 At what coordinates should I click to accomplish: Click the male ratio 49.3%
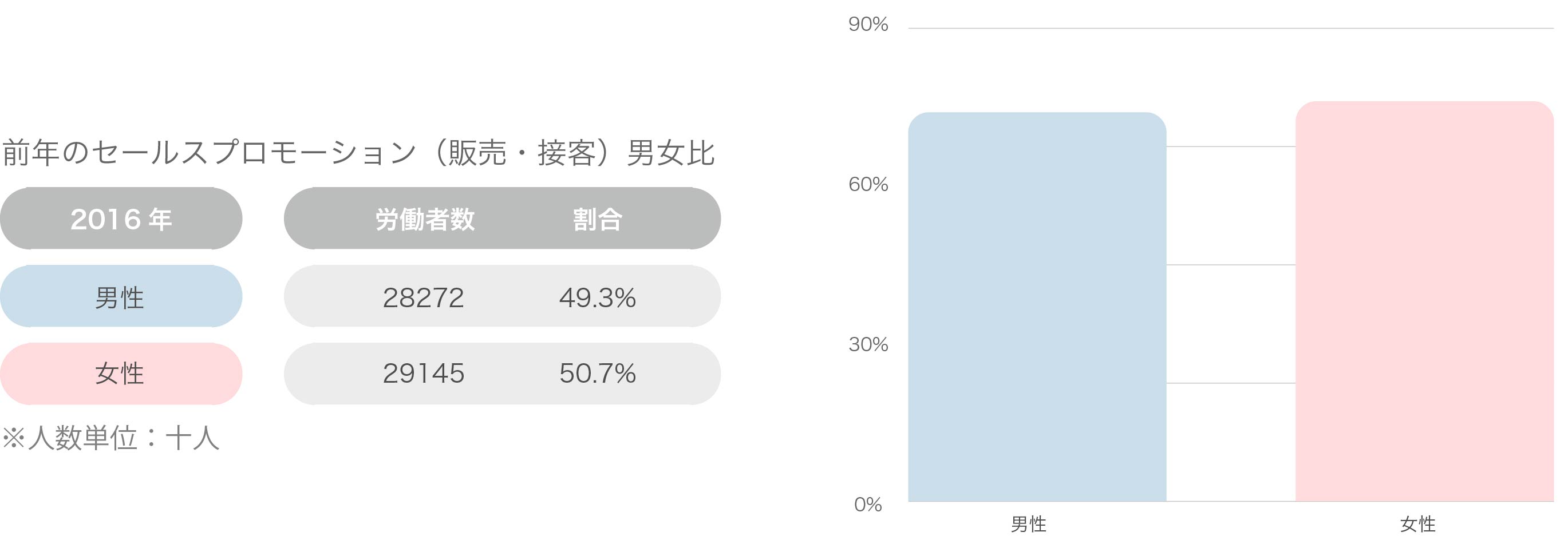[597, 297]
